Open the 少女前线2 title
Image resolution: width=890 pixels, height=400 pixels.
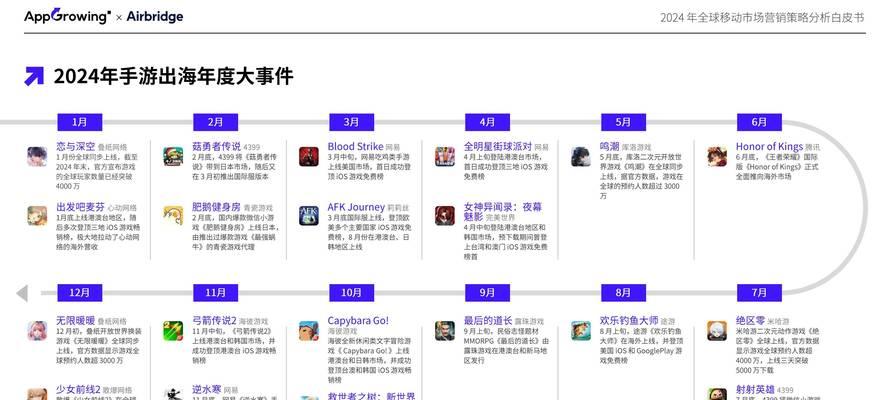(x=78, y=389)
